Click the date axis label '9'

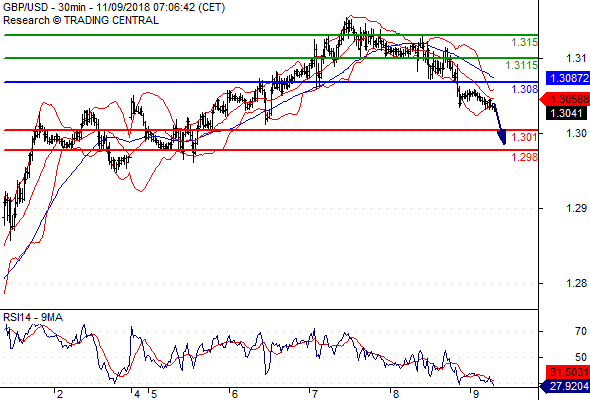coord(475,394)
